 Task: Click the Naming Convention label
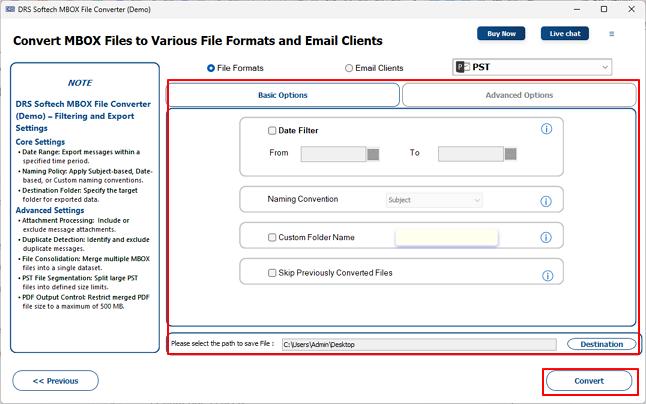point(303,199)
